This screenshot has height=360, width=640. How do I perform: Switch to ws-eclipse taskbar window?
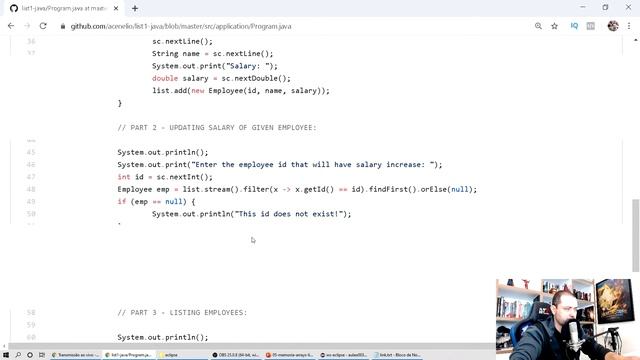tap(343, 355)
